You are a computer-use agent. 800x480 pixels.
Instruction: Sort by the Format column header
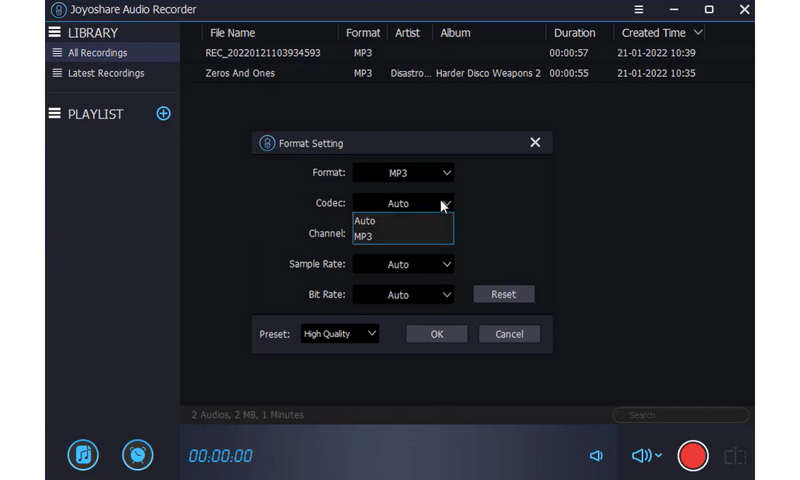tap(363, 33)
